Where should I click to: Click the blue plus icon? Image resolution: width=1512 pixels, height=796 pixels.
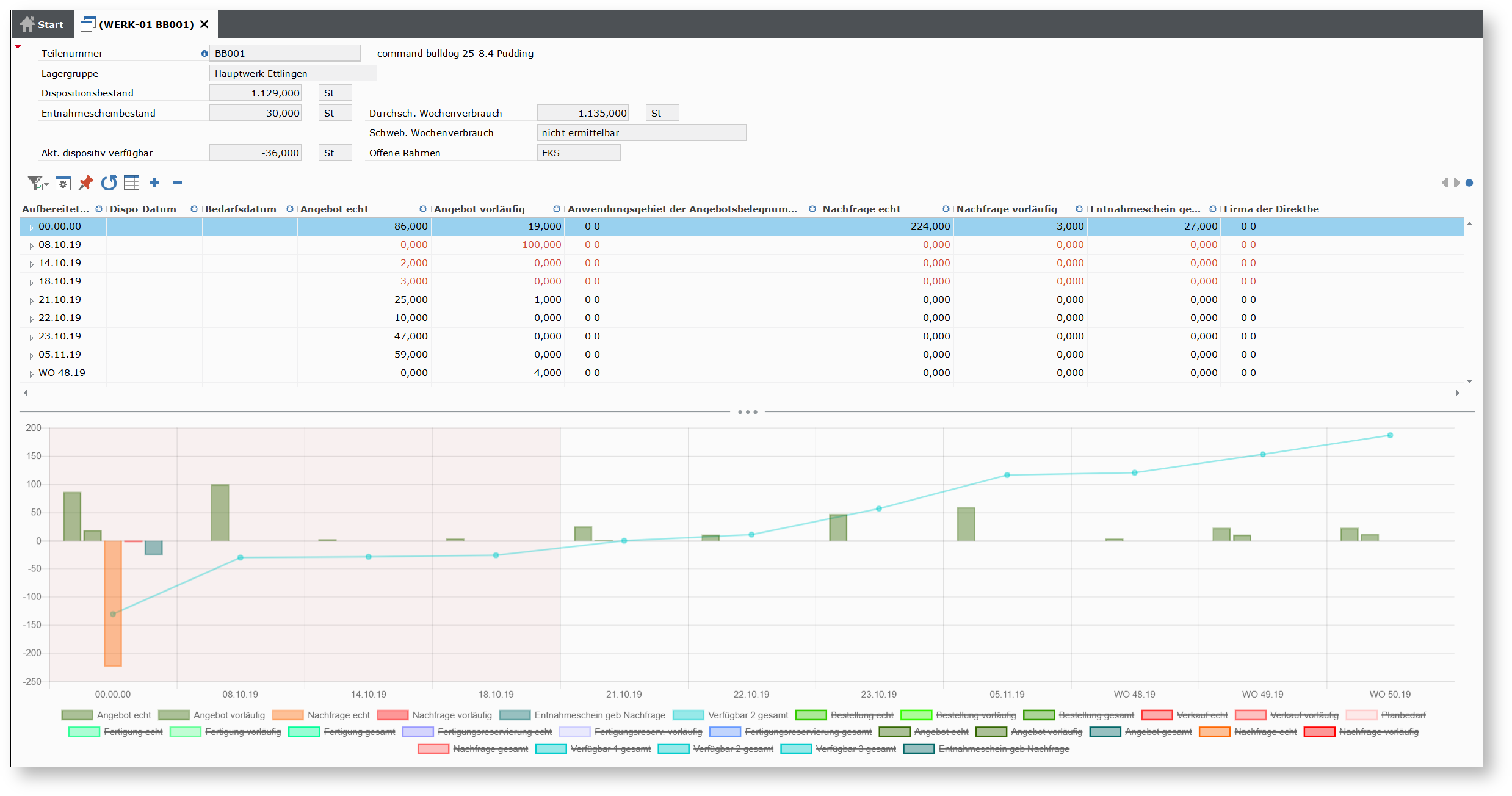pyautogui.click(x=155, y=183)
